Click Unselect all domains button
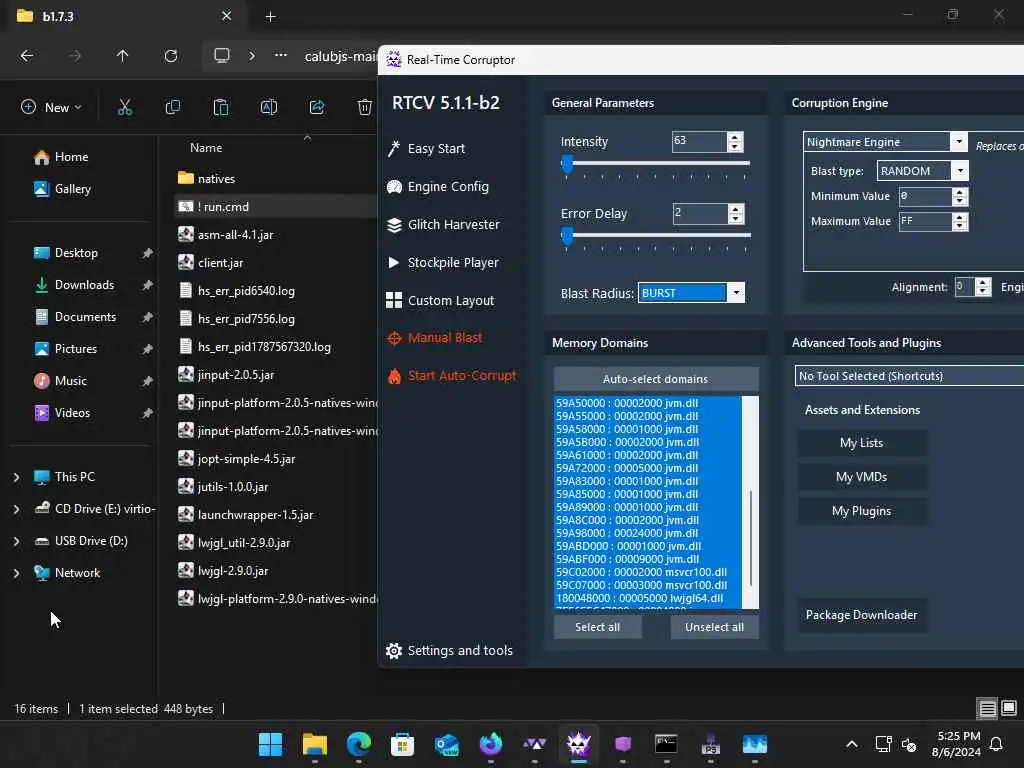 (x=714, y=627)
